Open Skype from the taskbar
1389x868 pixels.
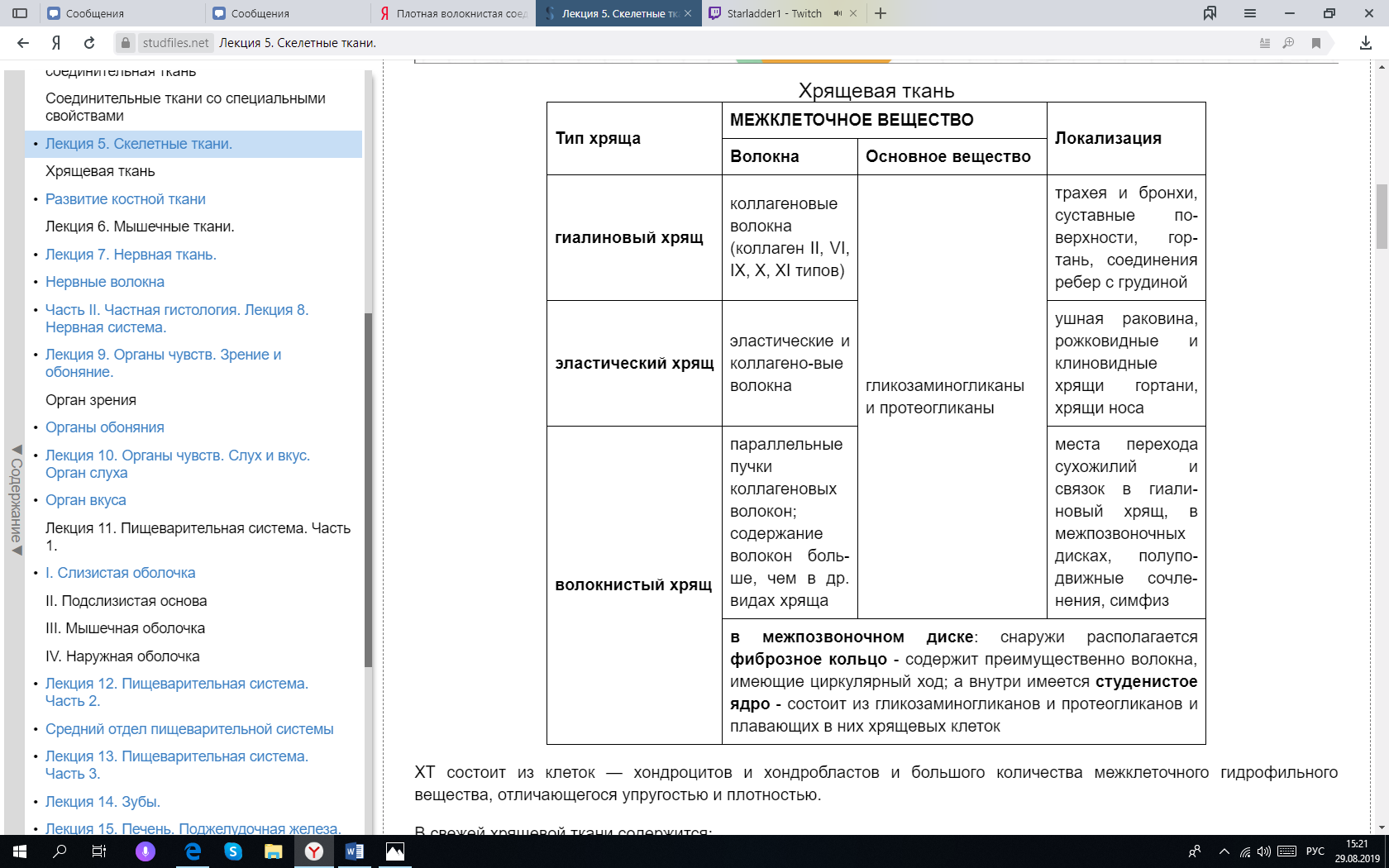tap(233, 851)
